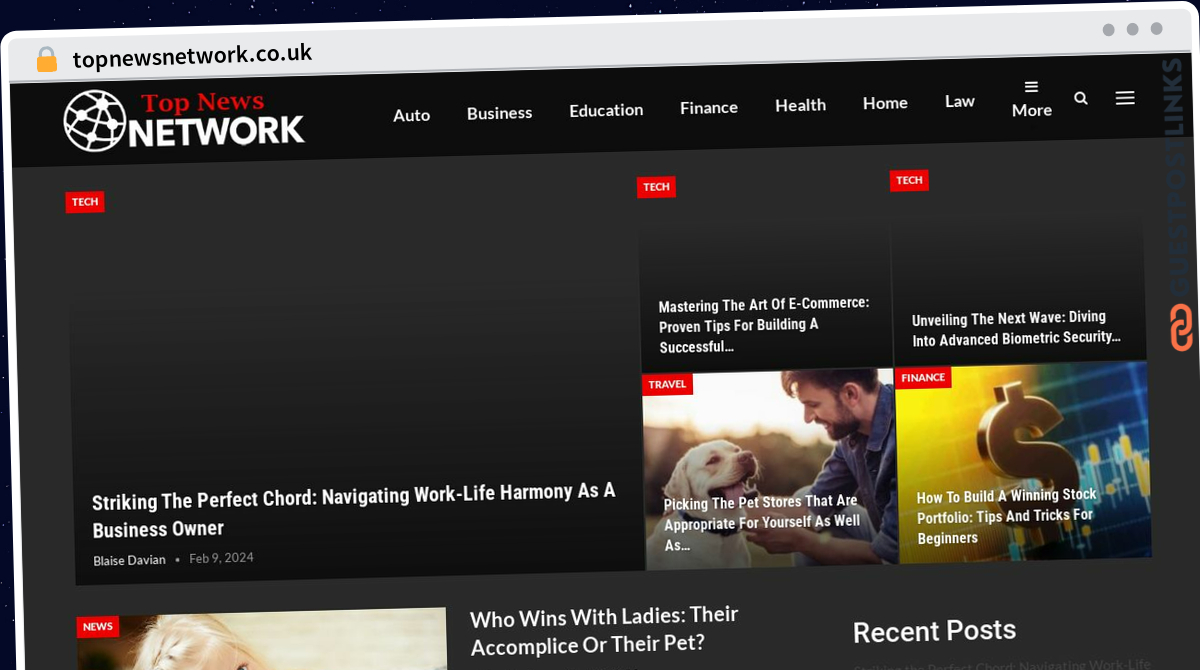Click the padlock icon beside the URL
Image resolution: width=1200 pixels, height=670 pixels.
click(47, 60)
